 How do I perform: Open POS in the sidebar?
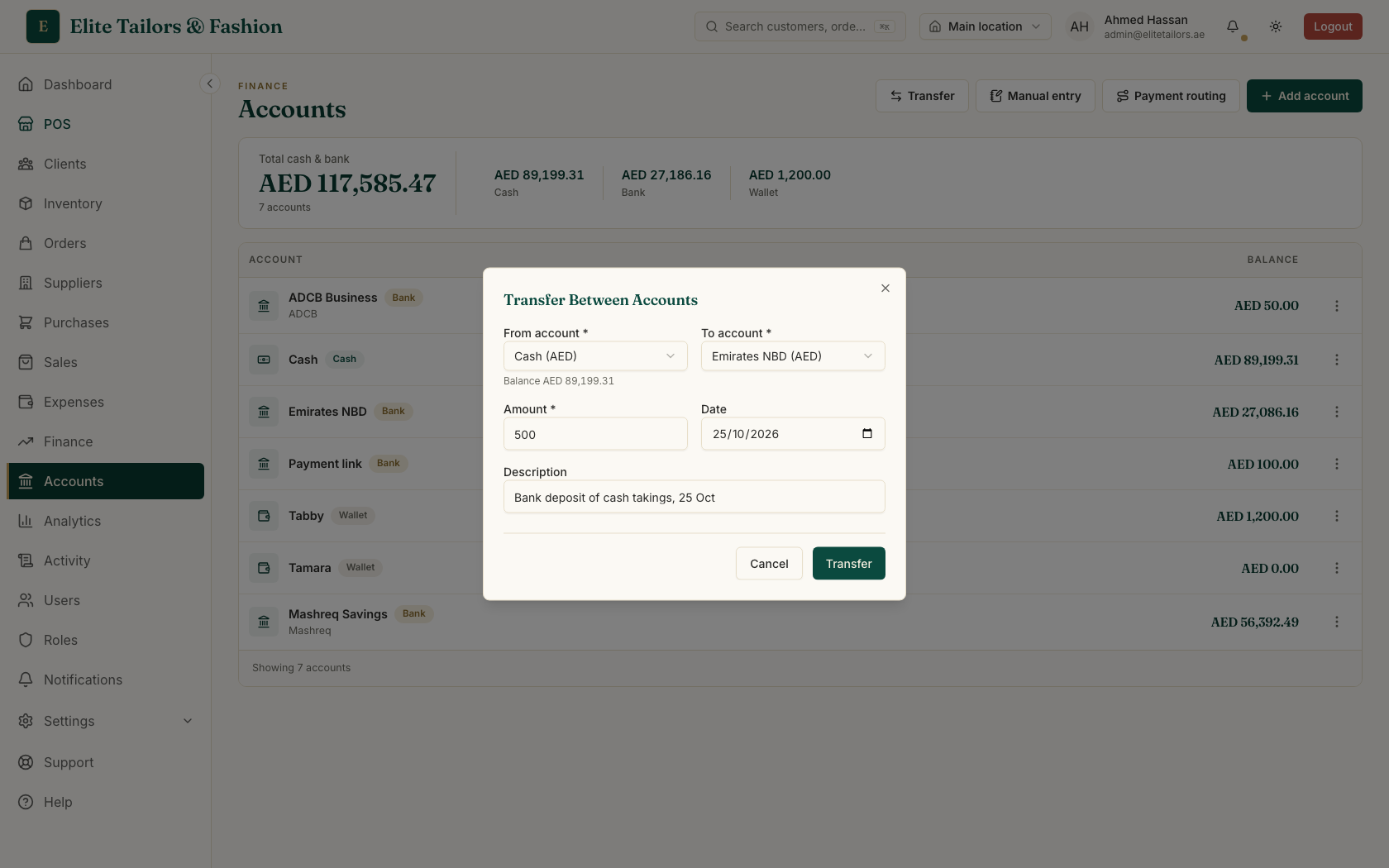click(106, 124)
